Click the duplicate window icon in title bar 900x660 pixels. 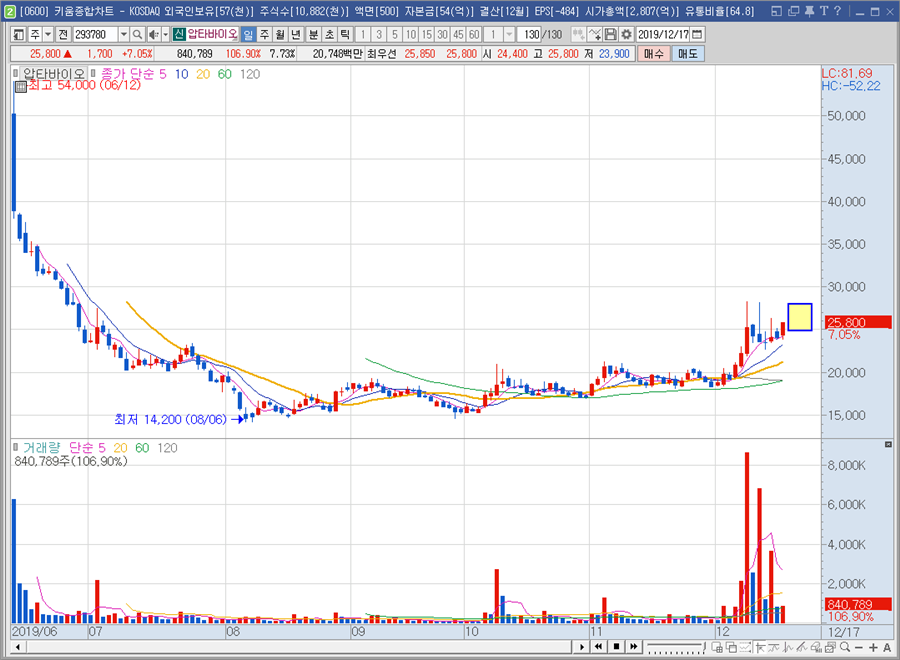coord(794,11)
